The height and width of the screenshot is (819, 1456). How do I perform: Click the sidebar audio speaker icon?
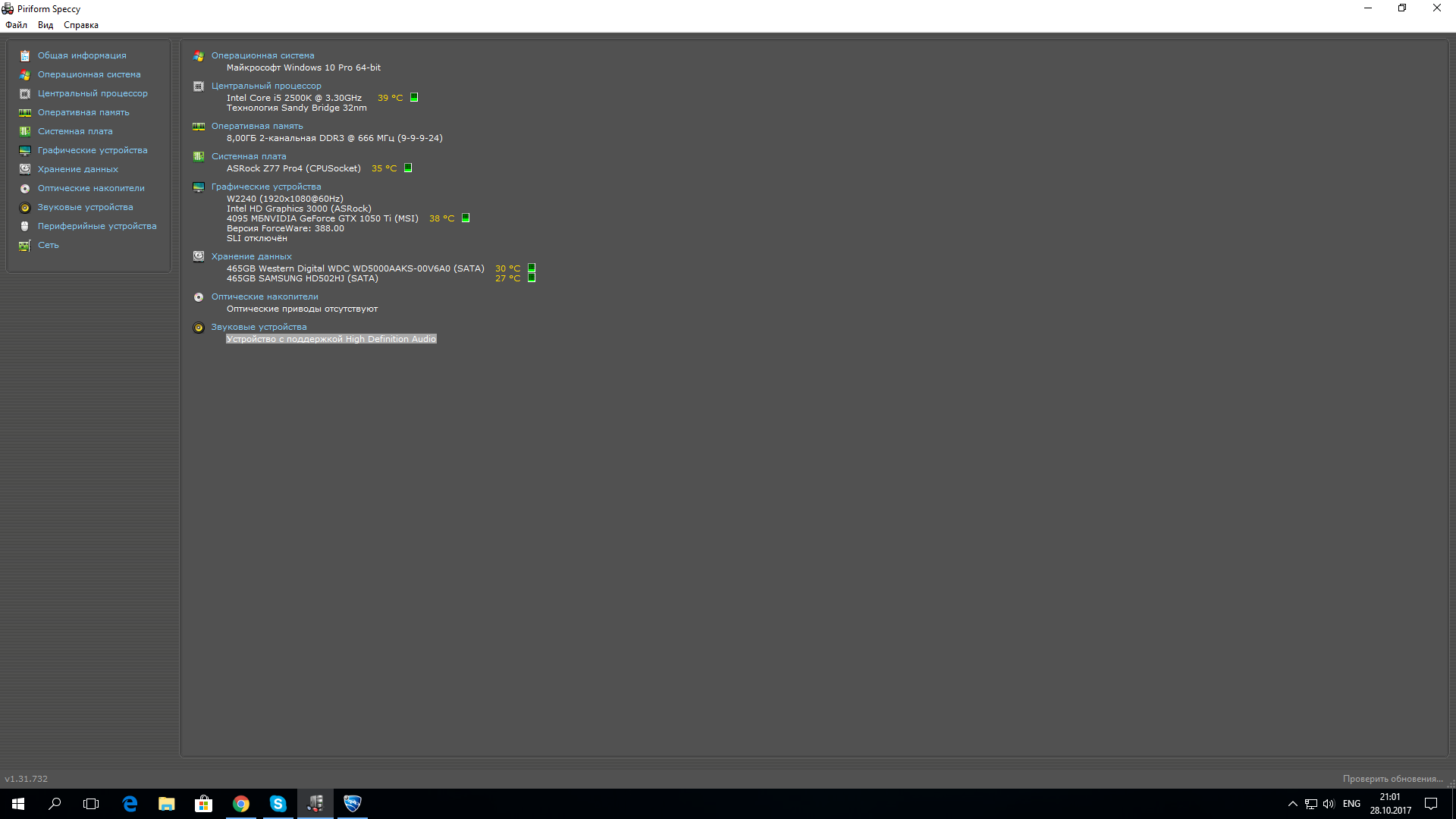(x=25, y=207)
